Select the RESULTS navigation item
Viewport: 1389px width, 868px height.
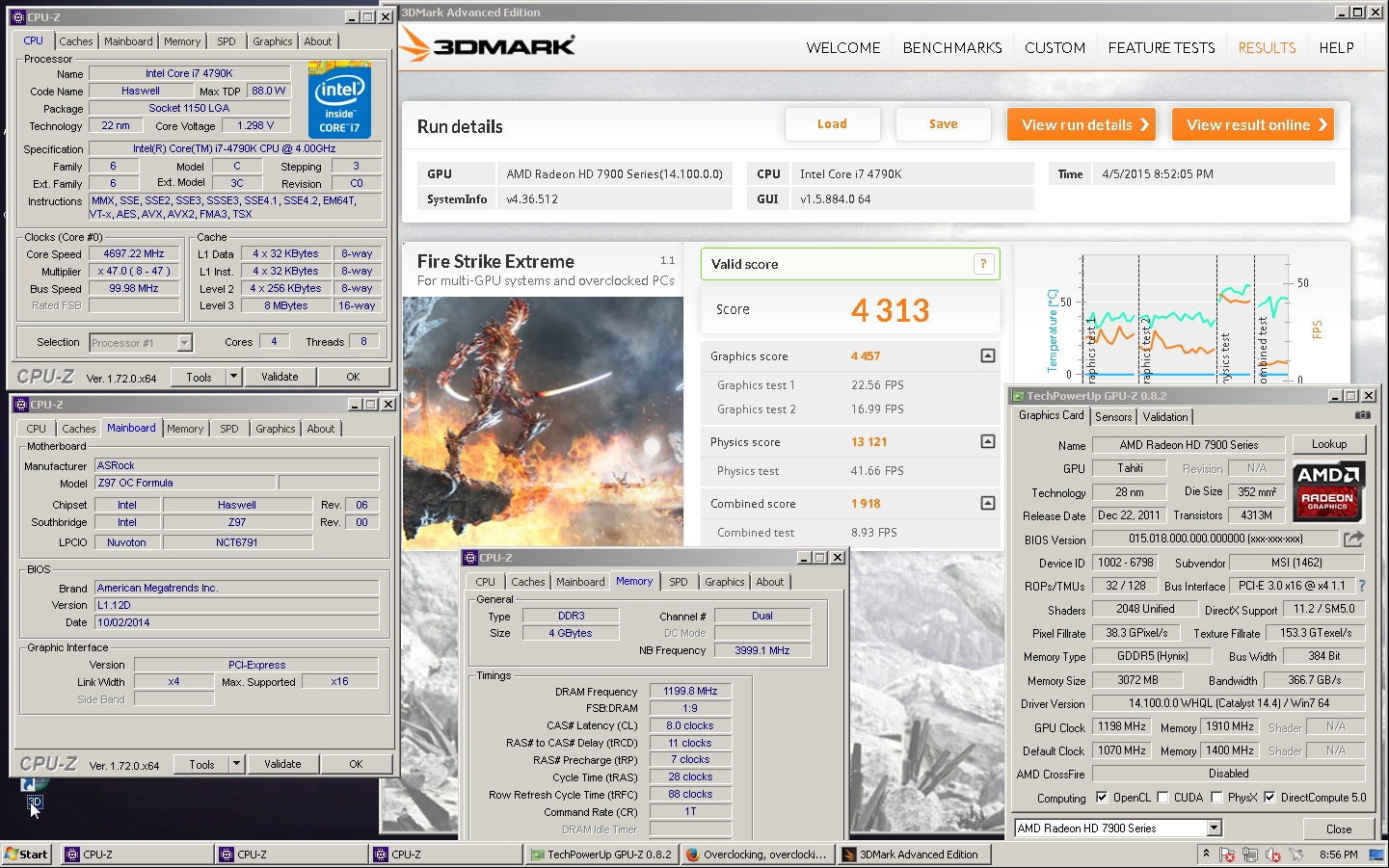pyautogui.click(x=1267, y=47)
